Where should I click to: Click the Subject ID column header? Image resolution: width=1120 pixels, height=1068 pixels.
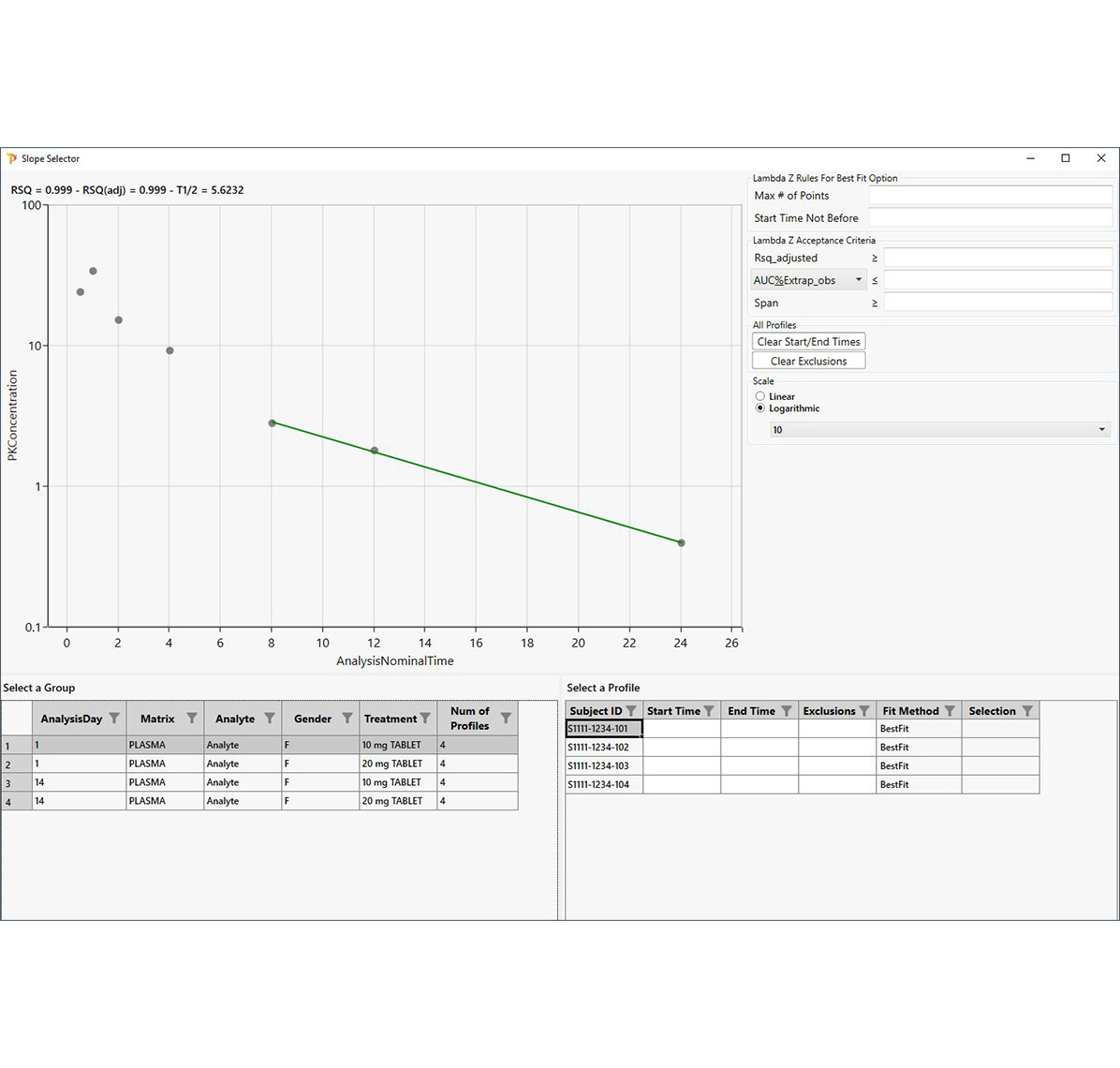[x=604, y=711]
